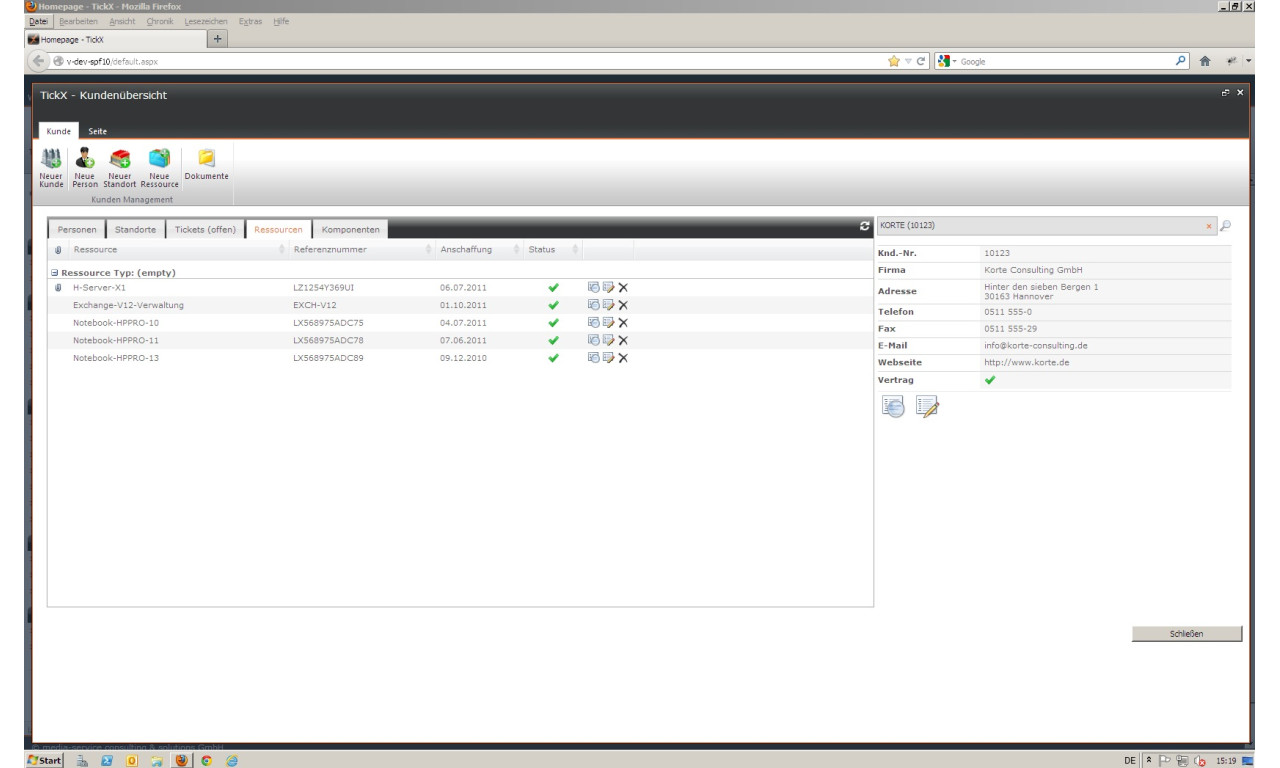The height and width of the screenshot is (768, 1280).
Task: Open the Firefox Lesezeichen menu
Action: pos(206,21)
